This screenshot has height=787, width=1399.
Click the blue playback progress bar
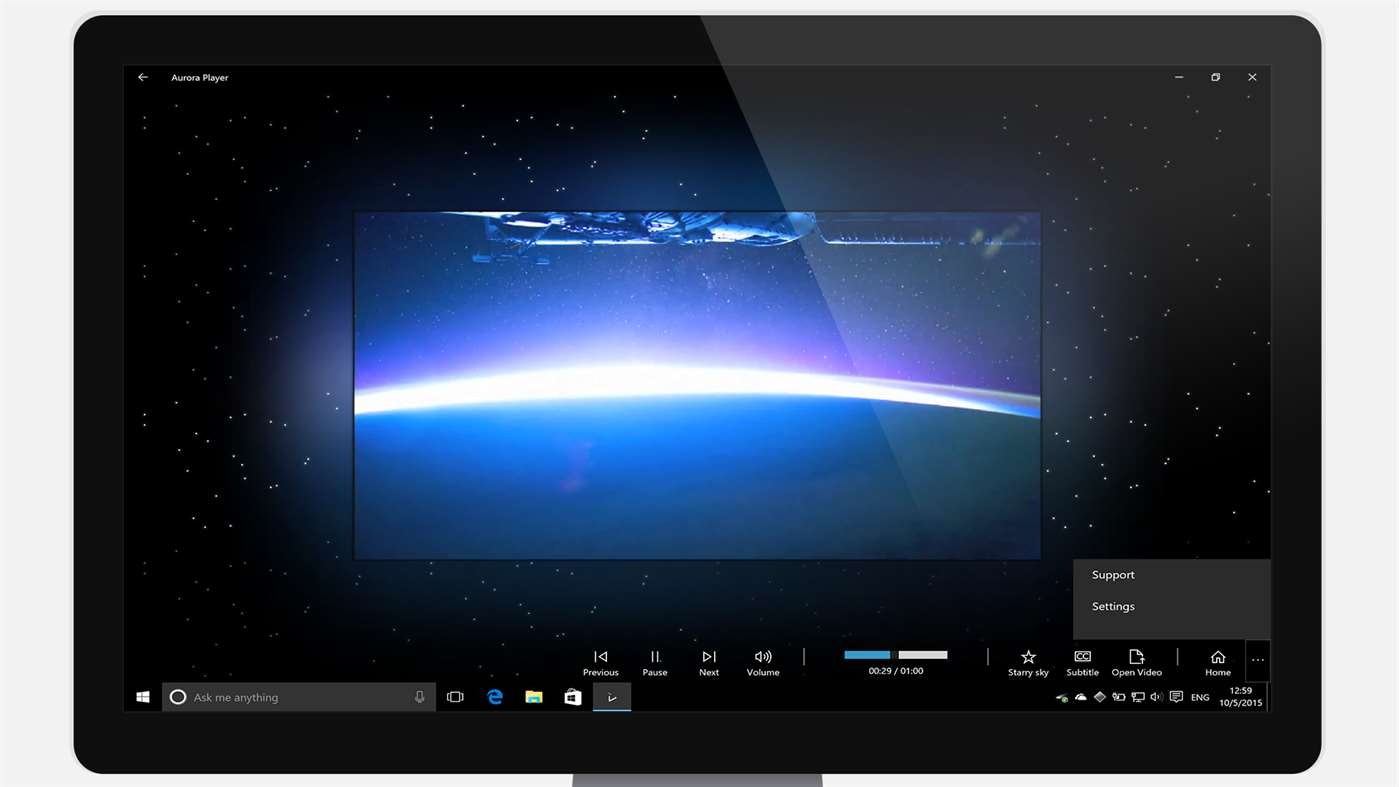867,655
